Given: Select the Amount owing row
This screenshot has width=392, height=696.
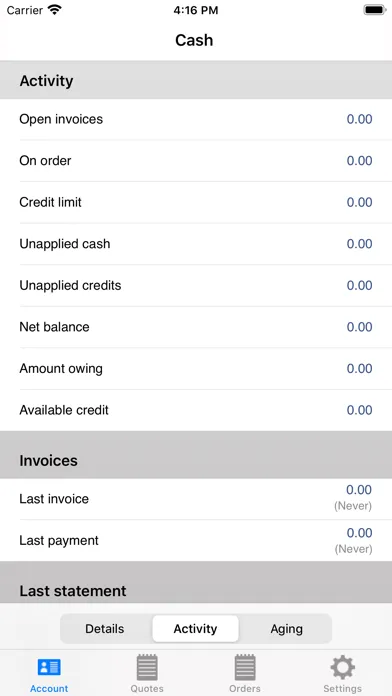Looking at the screenshot, I should [x=196, y=368].
